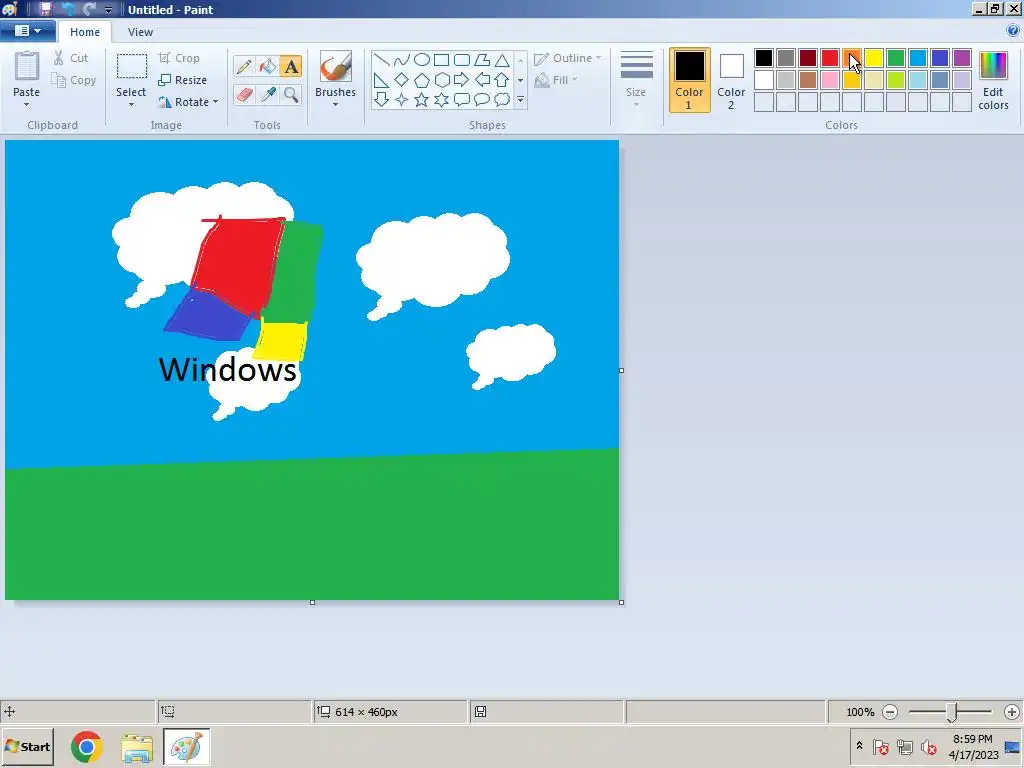This screenshot has width=1024, height=768.
Task: Choose the Cloud callout shape
Action: (x=502, y=99)
